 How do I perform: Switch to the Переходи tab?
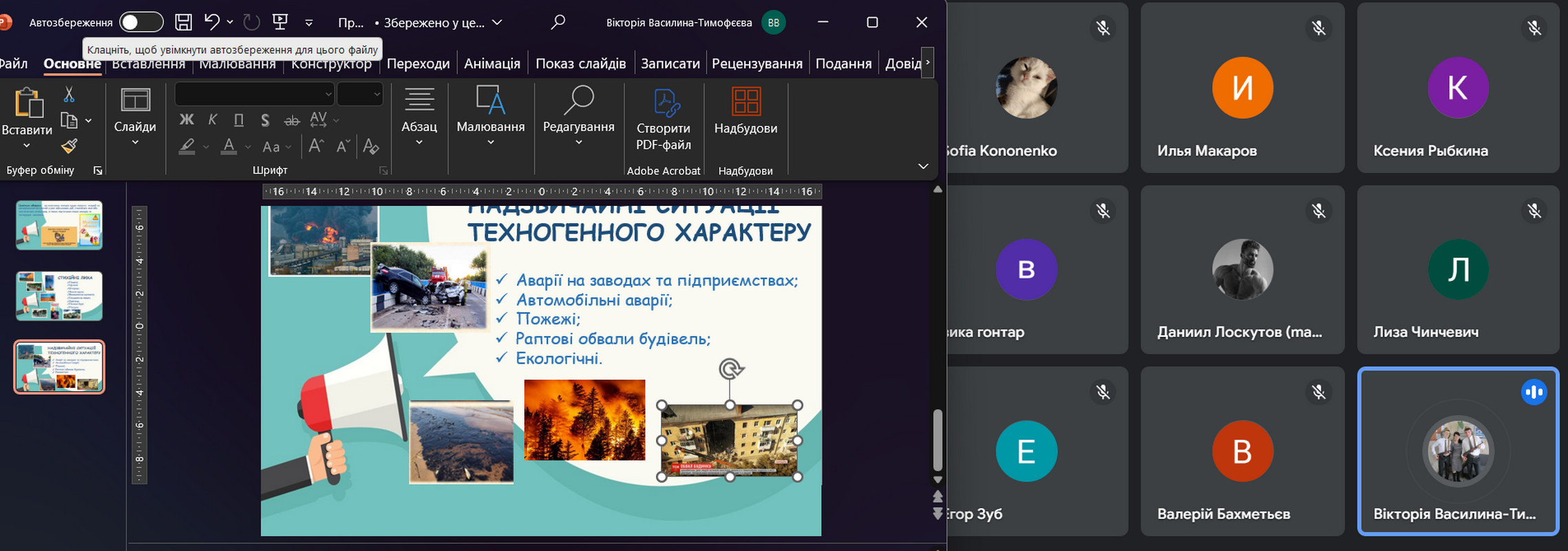418,63
